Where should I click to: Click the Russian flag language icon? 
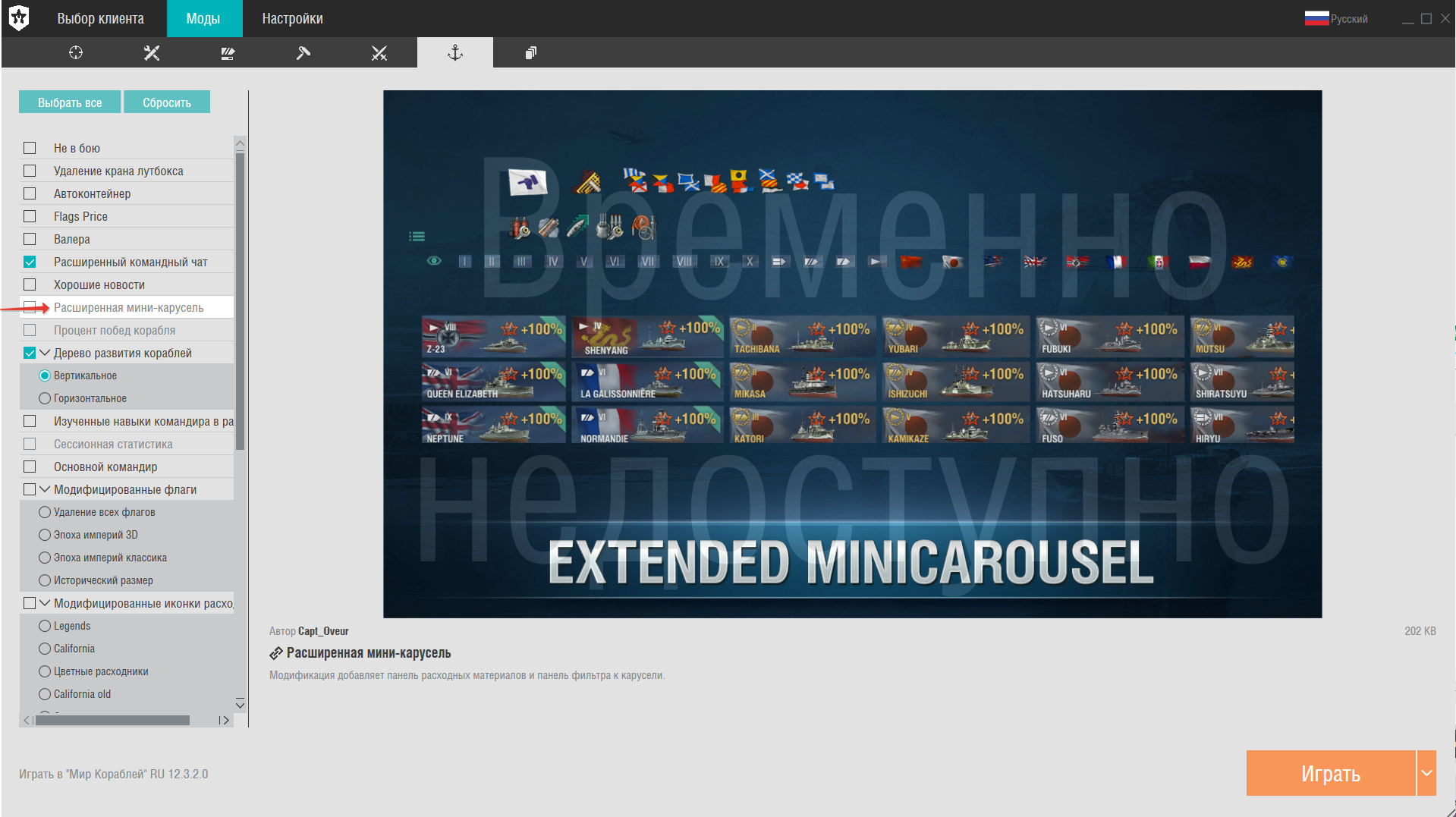pyautogui.click(x=1316, y=19)
